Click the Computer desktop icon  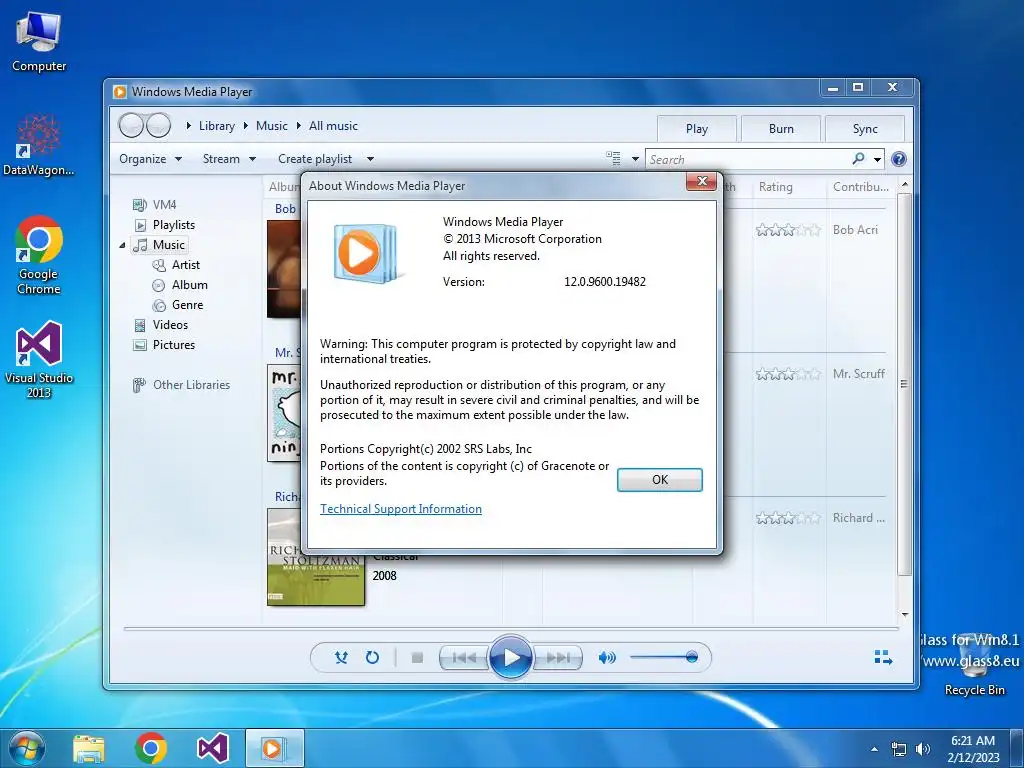[39, 42]
